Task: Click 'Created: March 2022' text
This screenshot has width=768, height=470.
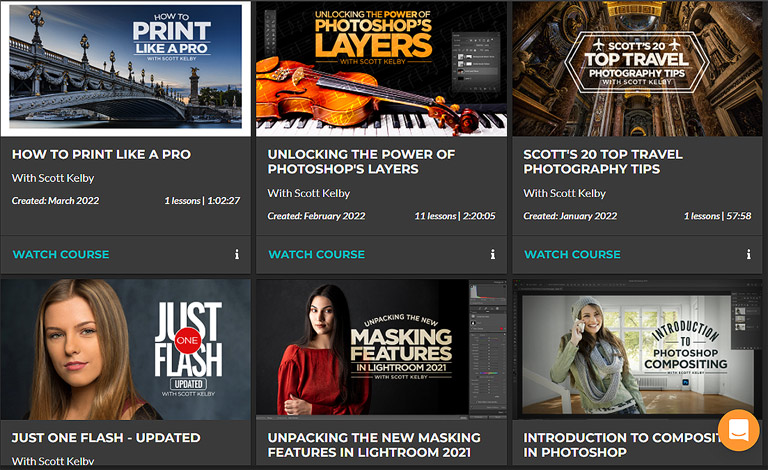Action: 55,201
